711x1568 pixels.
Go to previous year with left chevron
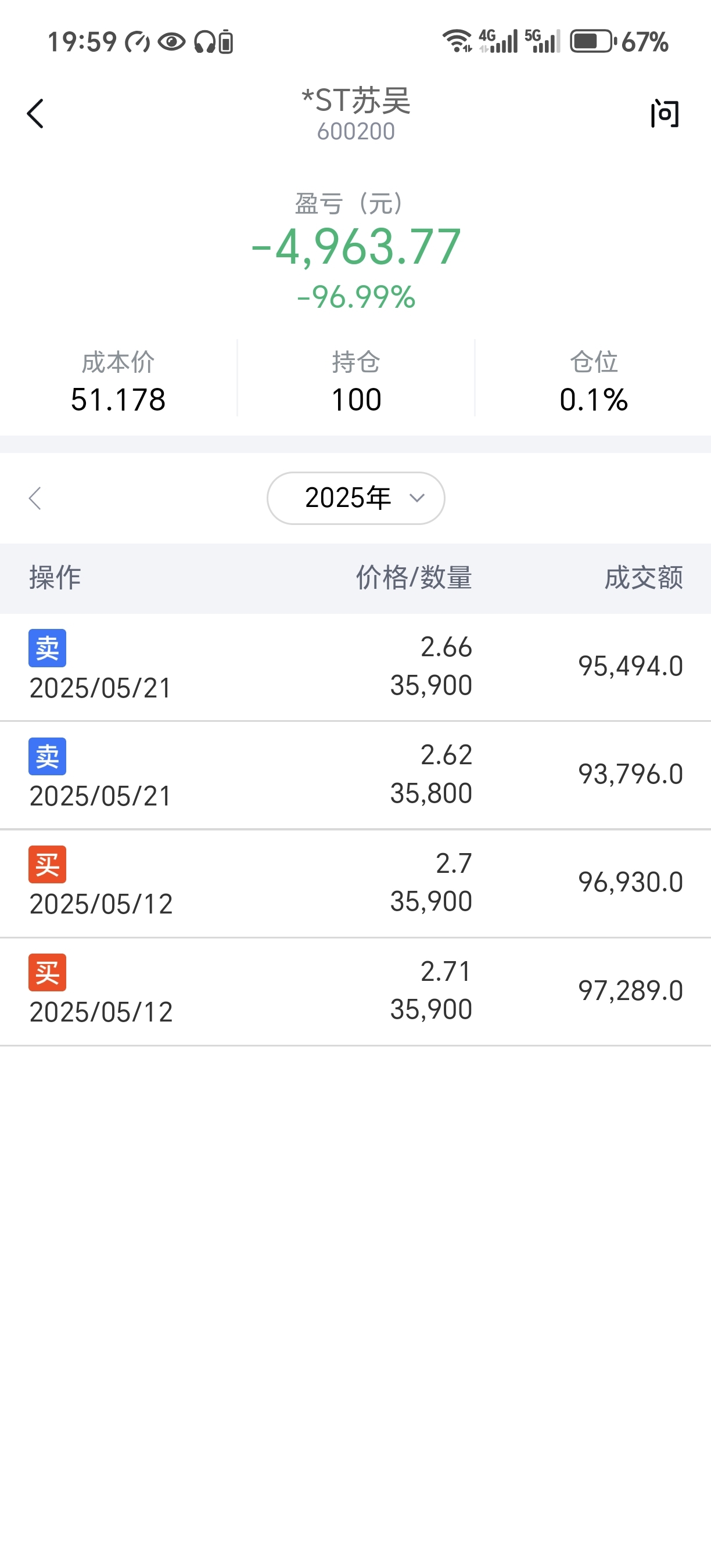(35, 498)
